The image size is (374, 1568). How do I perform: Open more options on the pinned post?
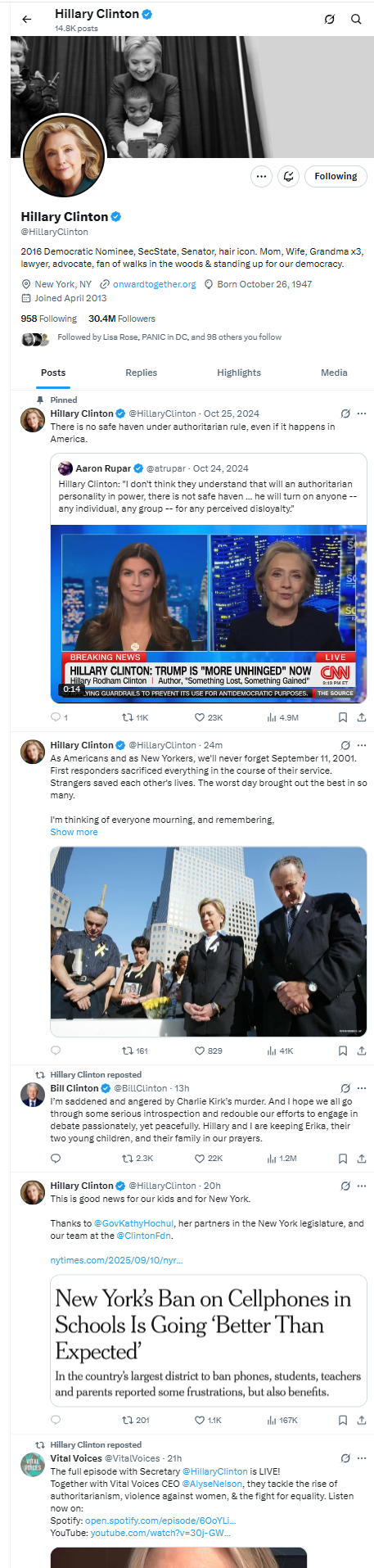click(362, 413)
